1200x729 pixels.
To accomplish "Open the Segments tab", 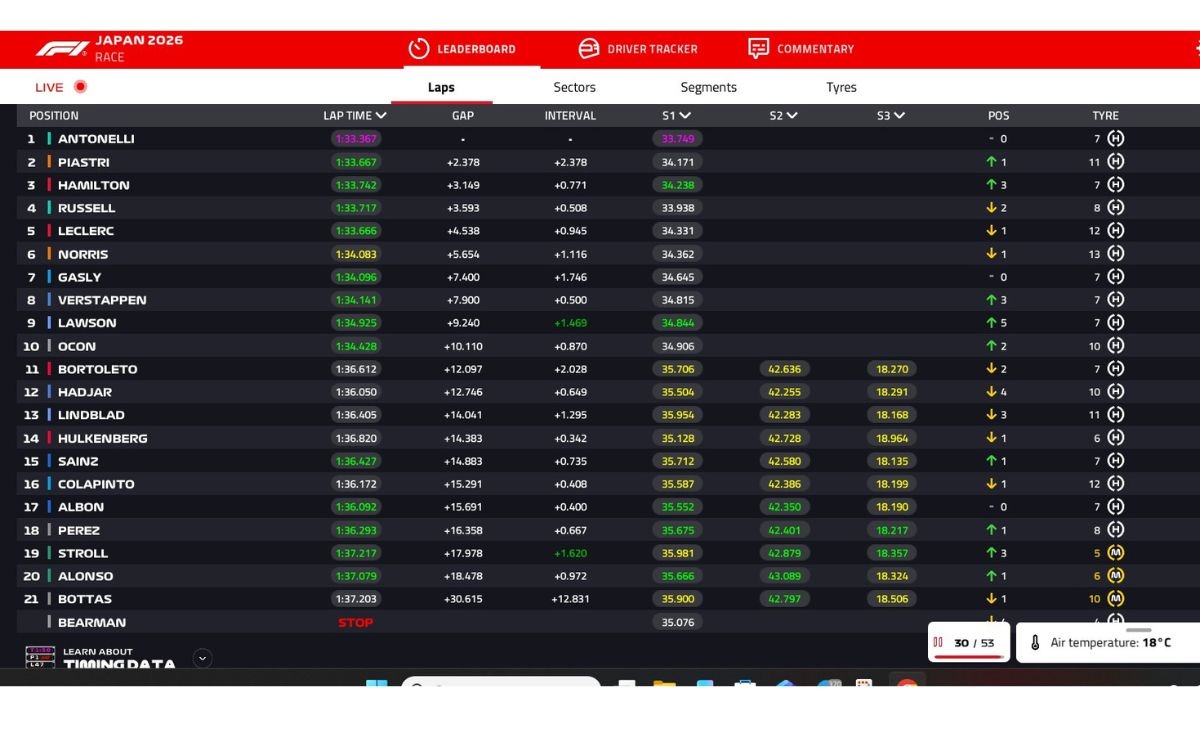I will click(x=708, y=87).
